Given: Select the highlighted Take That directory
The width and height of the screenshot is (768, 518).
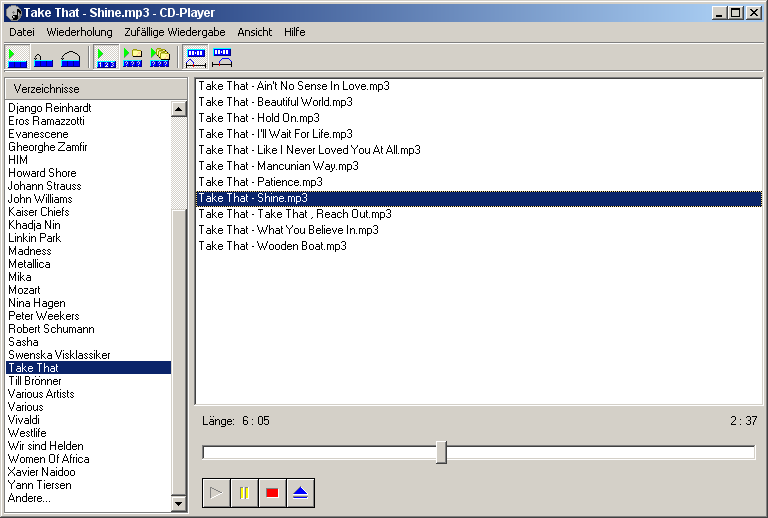Looking at the screenshot, I should [x=89, y=368].
